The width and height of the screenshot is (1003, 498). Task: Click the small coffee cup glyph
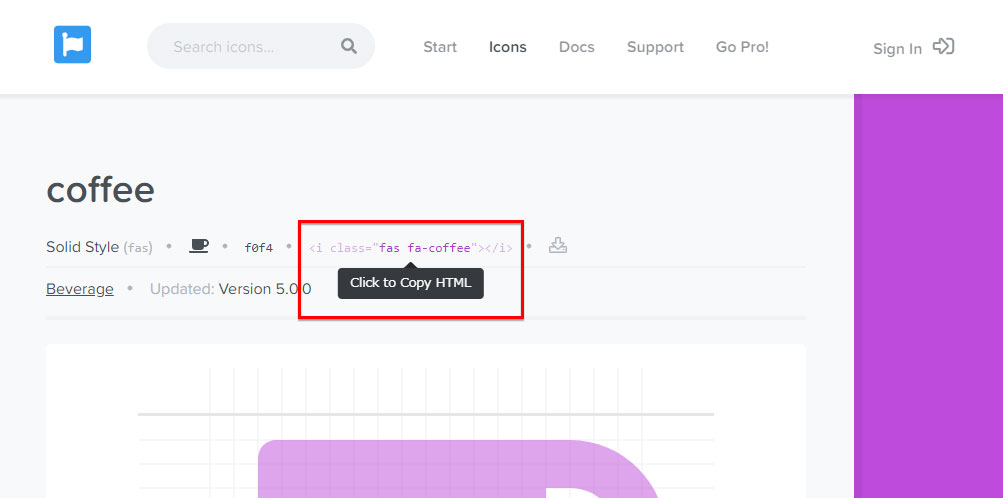pos(199,246)
